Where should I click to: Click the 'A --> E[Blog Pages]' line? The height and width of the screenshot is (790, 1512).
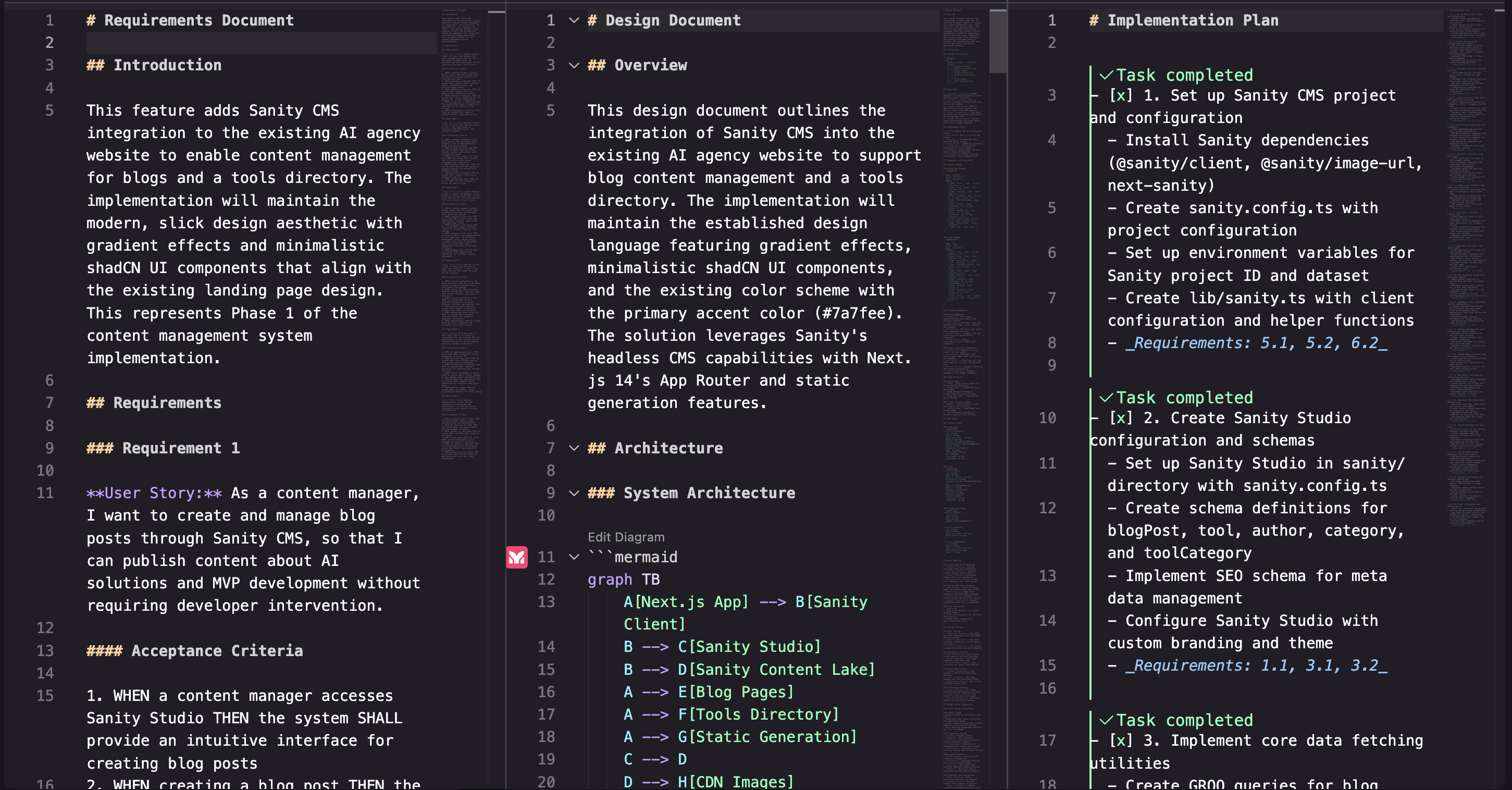[x=709, y=692]
